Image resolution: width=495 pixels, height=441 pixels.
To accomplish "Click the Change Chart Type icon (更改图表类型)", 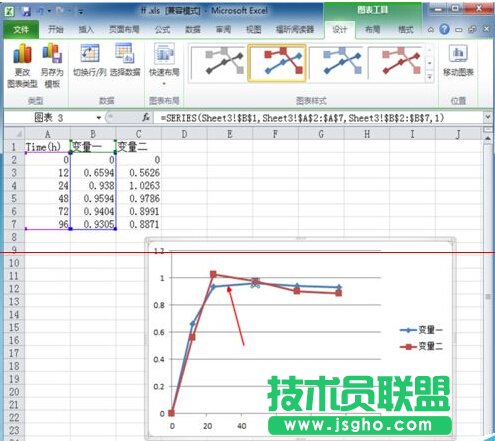I will pyautogui.click(x=22, y=66).
